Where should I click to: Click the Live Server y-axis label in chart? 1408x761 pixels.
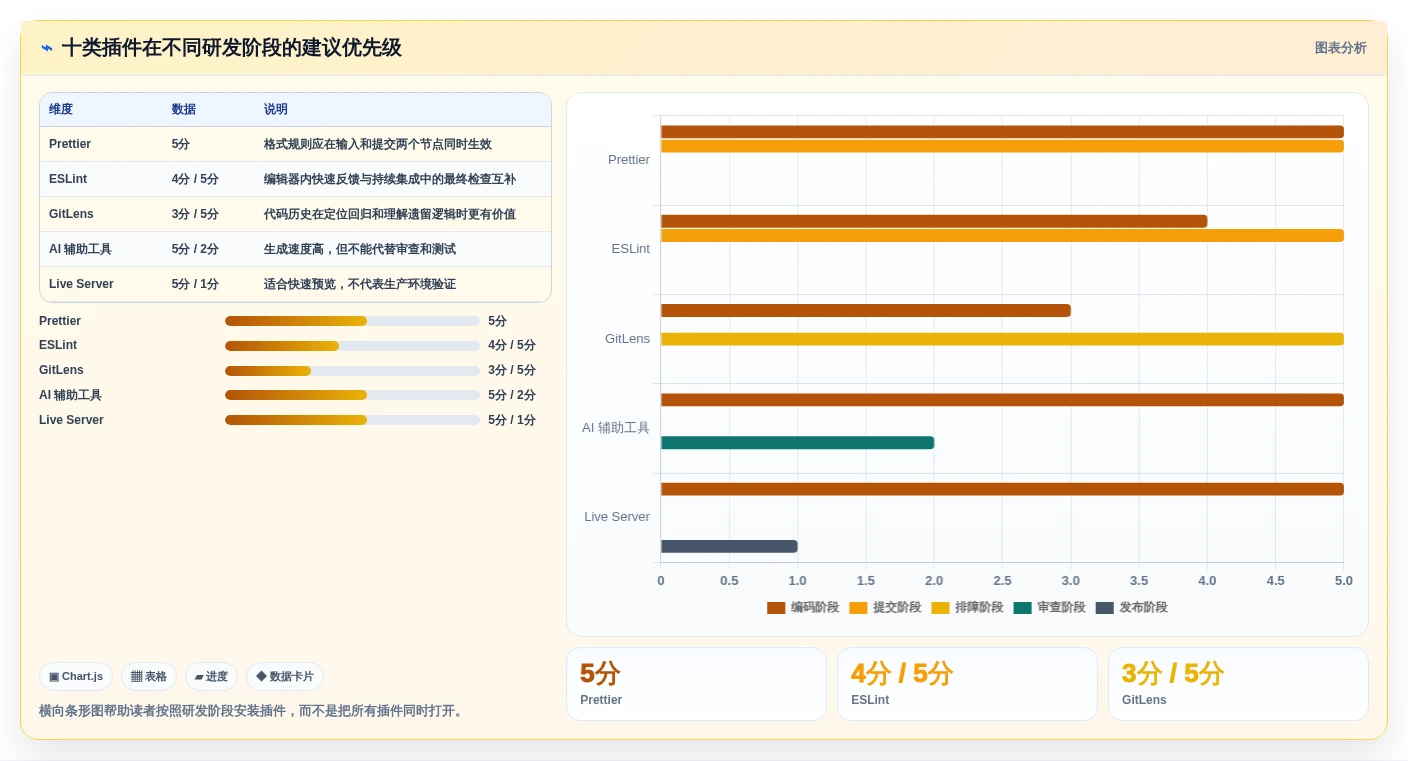617,517
